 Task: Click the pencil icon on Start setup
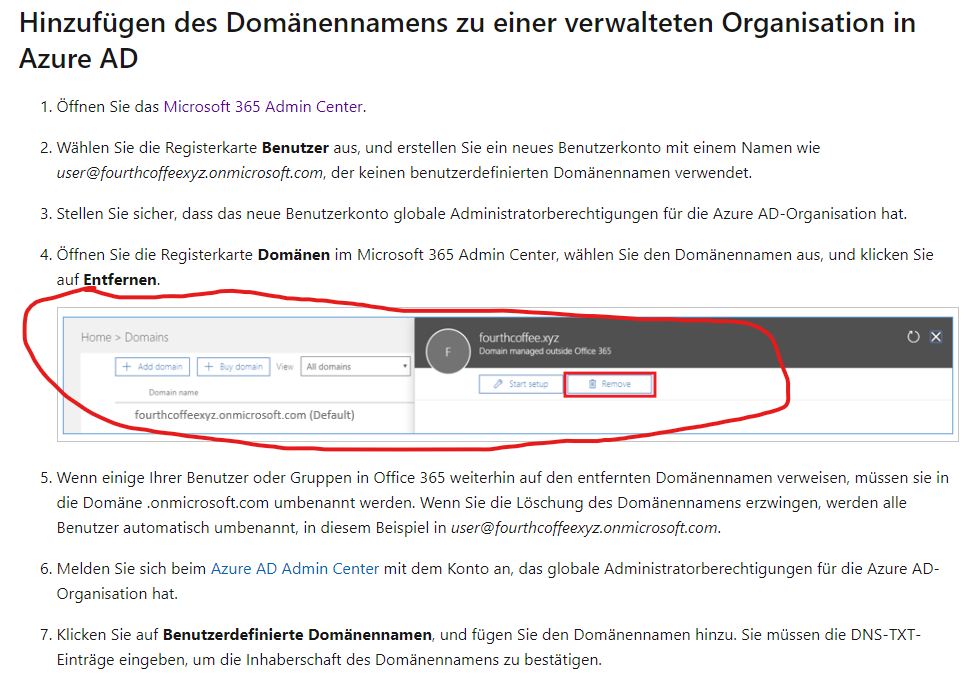coord(498,384)
